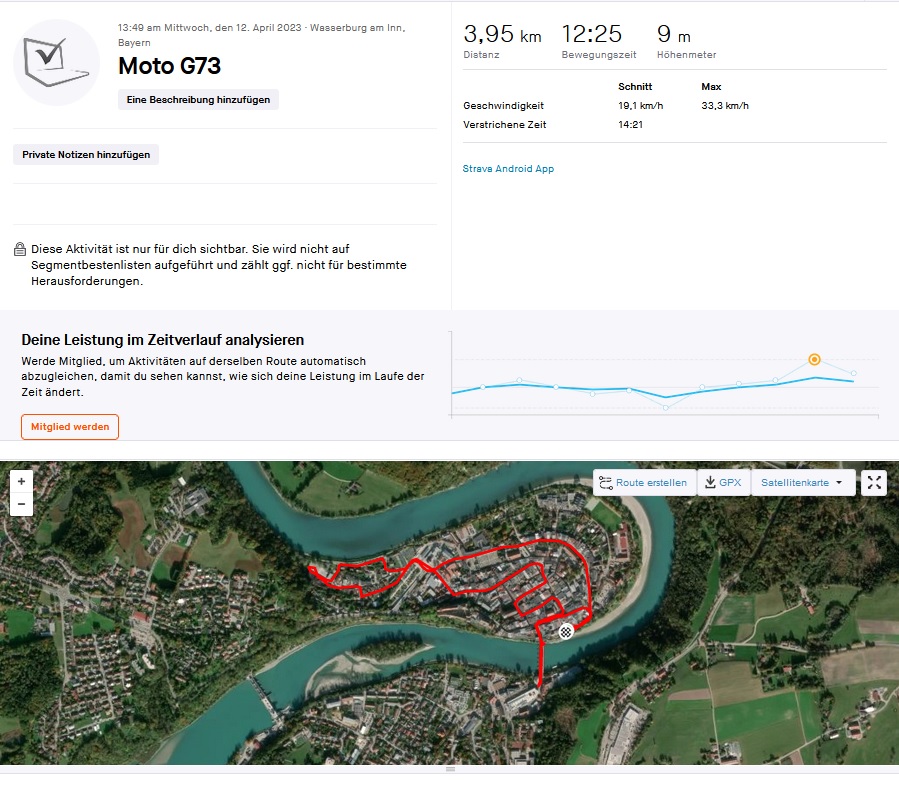899x785 pixels.
Task: Click the 12:25 Bewegungszeit stat
Action: tap(592, 36)
